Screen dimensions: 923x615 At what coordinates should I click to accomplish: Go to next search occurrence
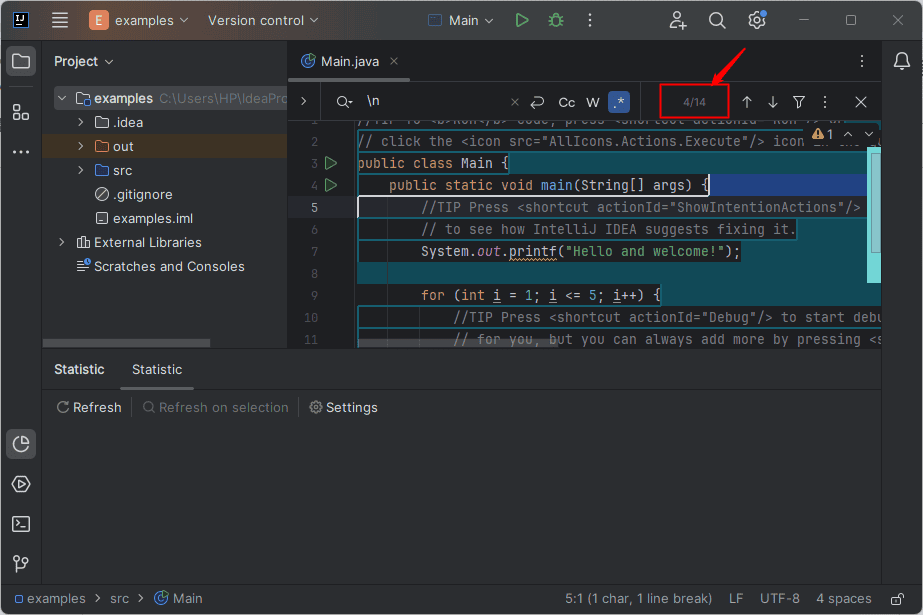[x=773, y=102]
